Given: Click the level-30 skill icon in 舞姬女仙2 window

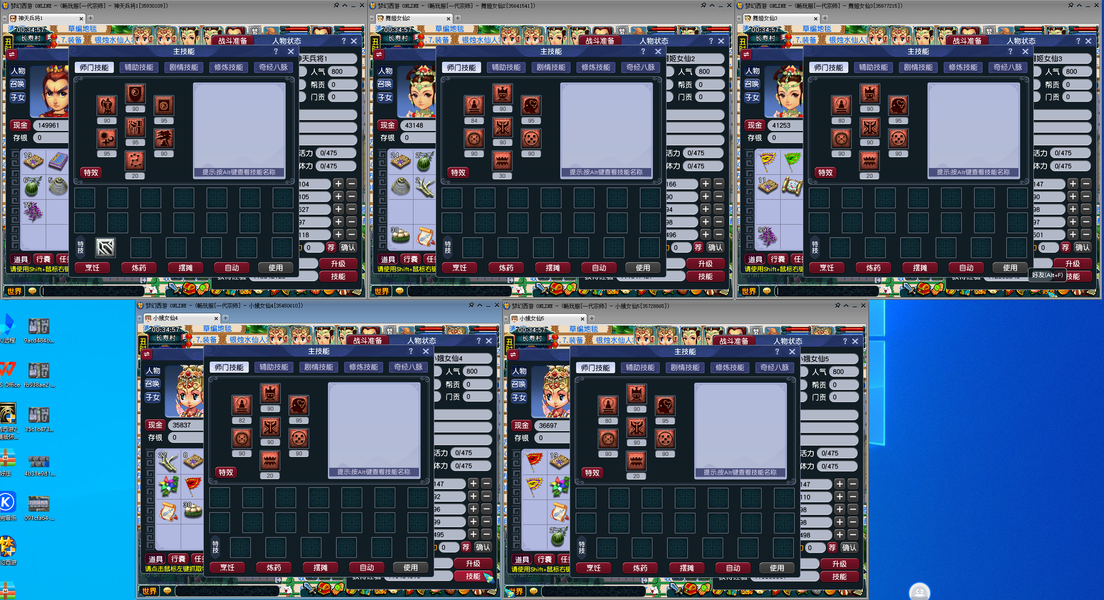Looking at the screenshot, I should click(x=502, y=161).
